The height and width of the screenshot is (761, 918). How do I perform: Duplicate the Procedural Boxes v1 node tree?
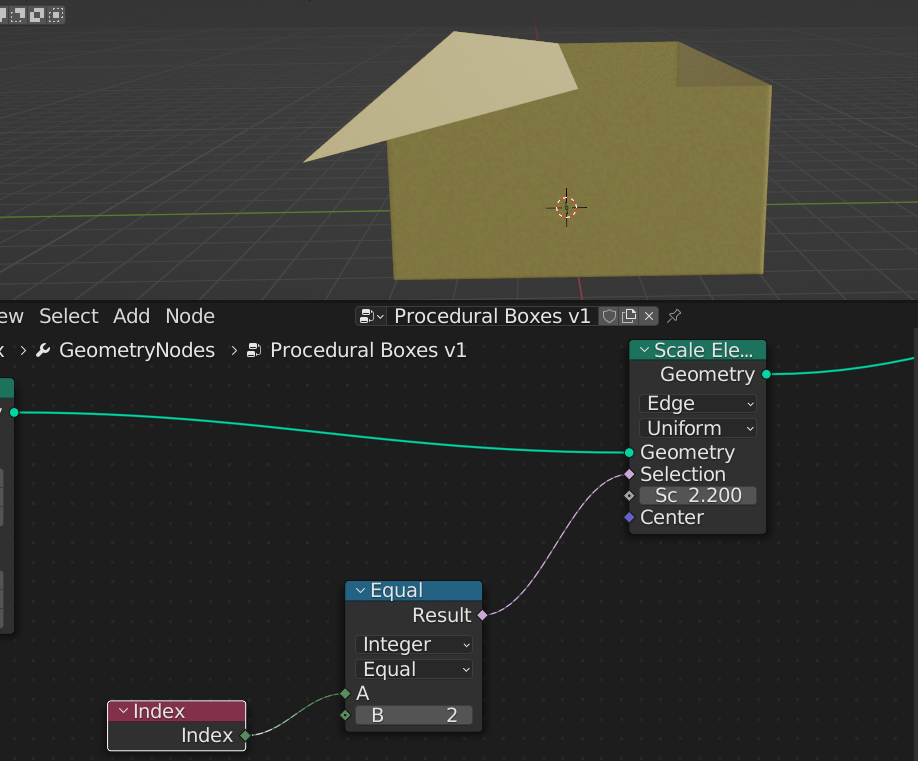(629, 316)
